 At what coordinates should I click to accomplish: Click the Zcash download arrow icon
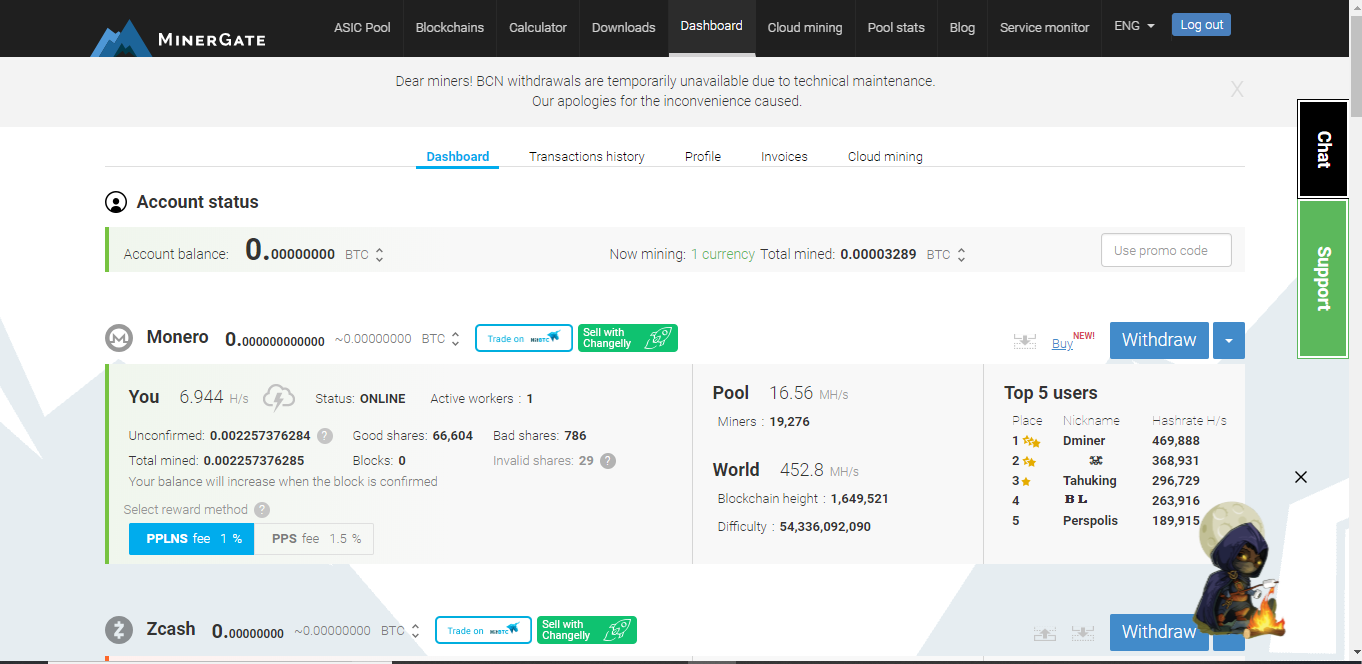tap(1083, 633)
